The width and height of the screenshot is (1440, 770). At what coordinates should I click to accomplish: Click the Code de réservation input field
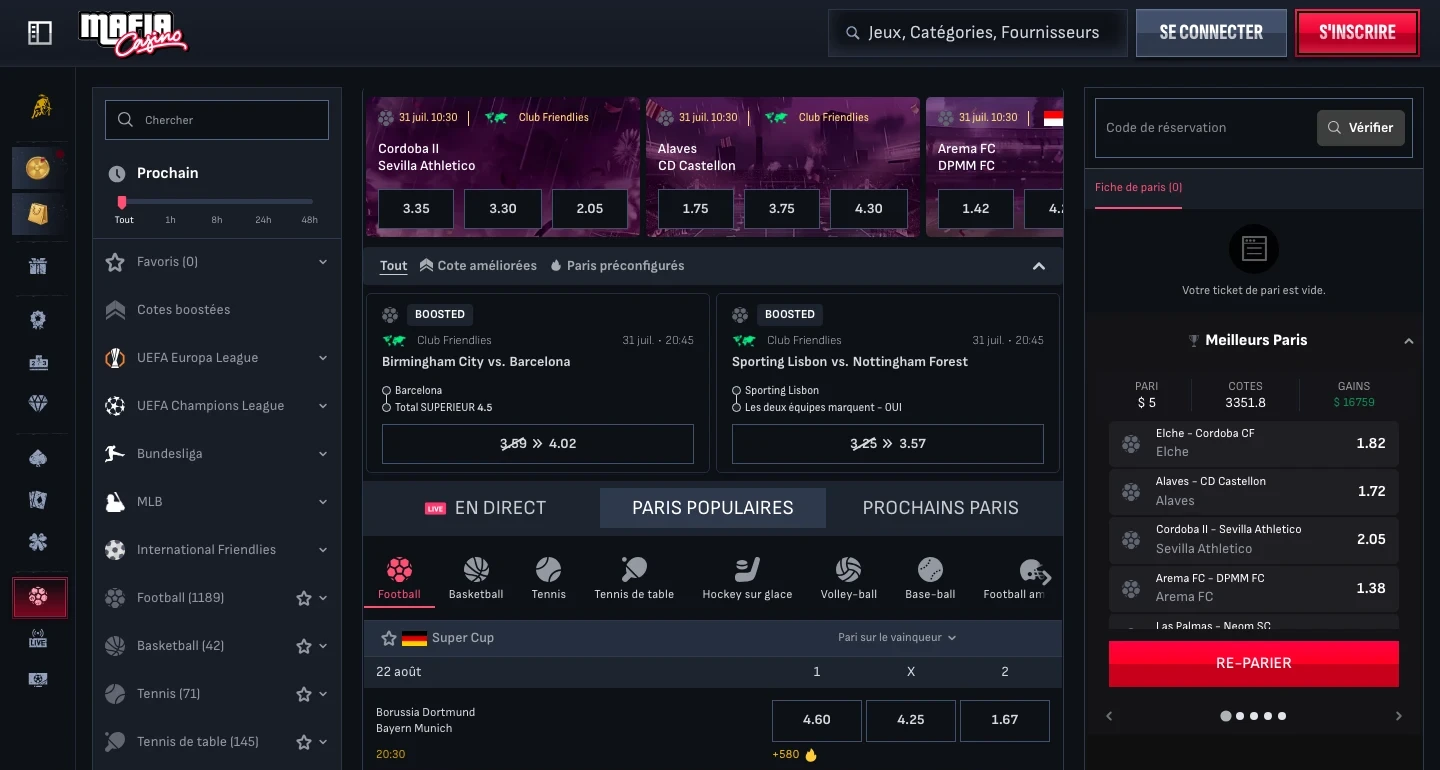click(x=1206, y=128)
